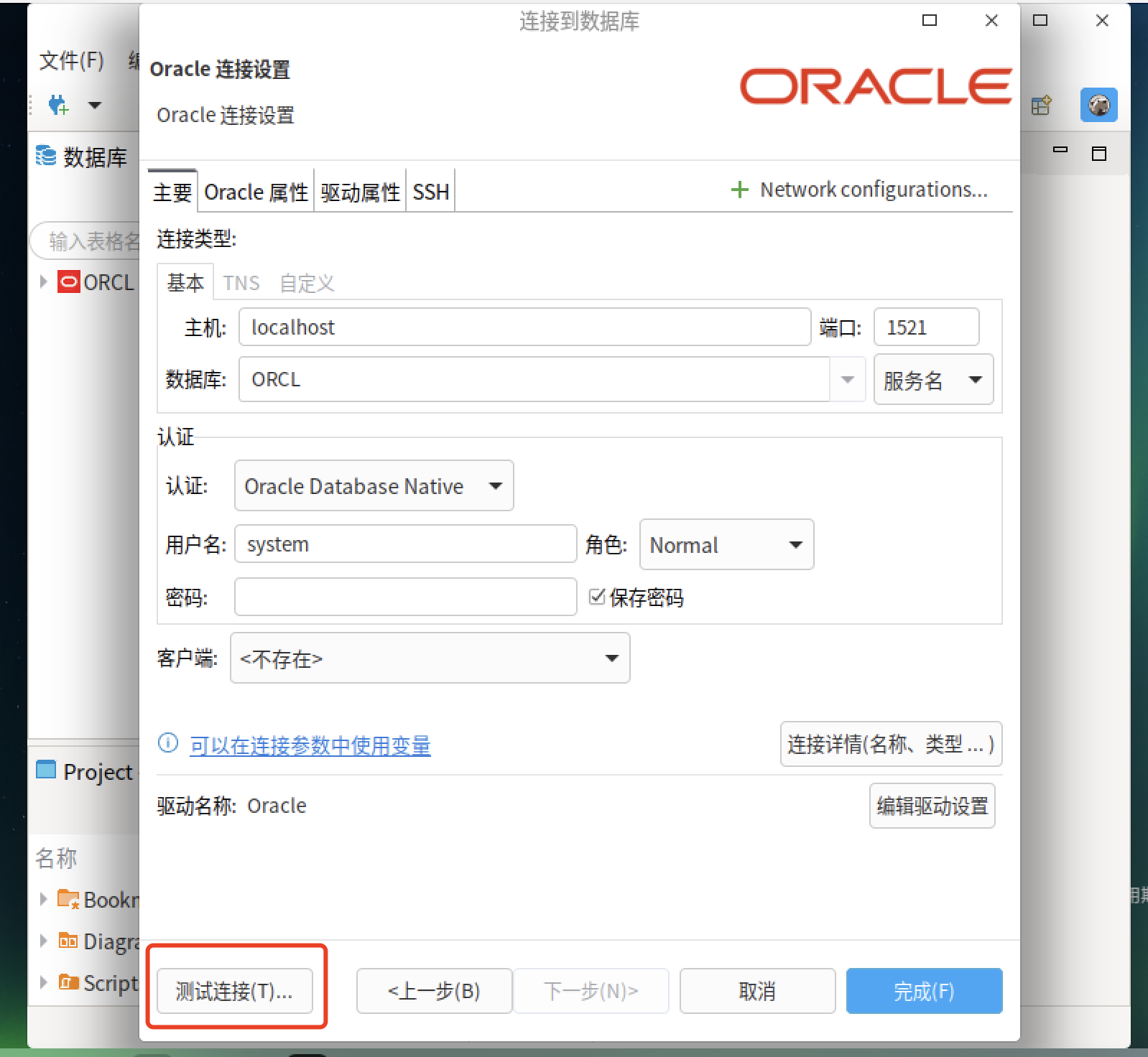Click the Project panel icon

point(46,770)
